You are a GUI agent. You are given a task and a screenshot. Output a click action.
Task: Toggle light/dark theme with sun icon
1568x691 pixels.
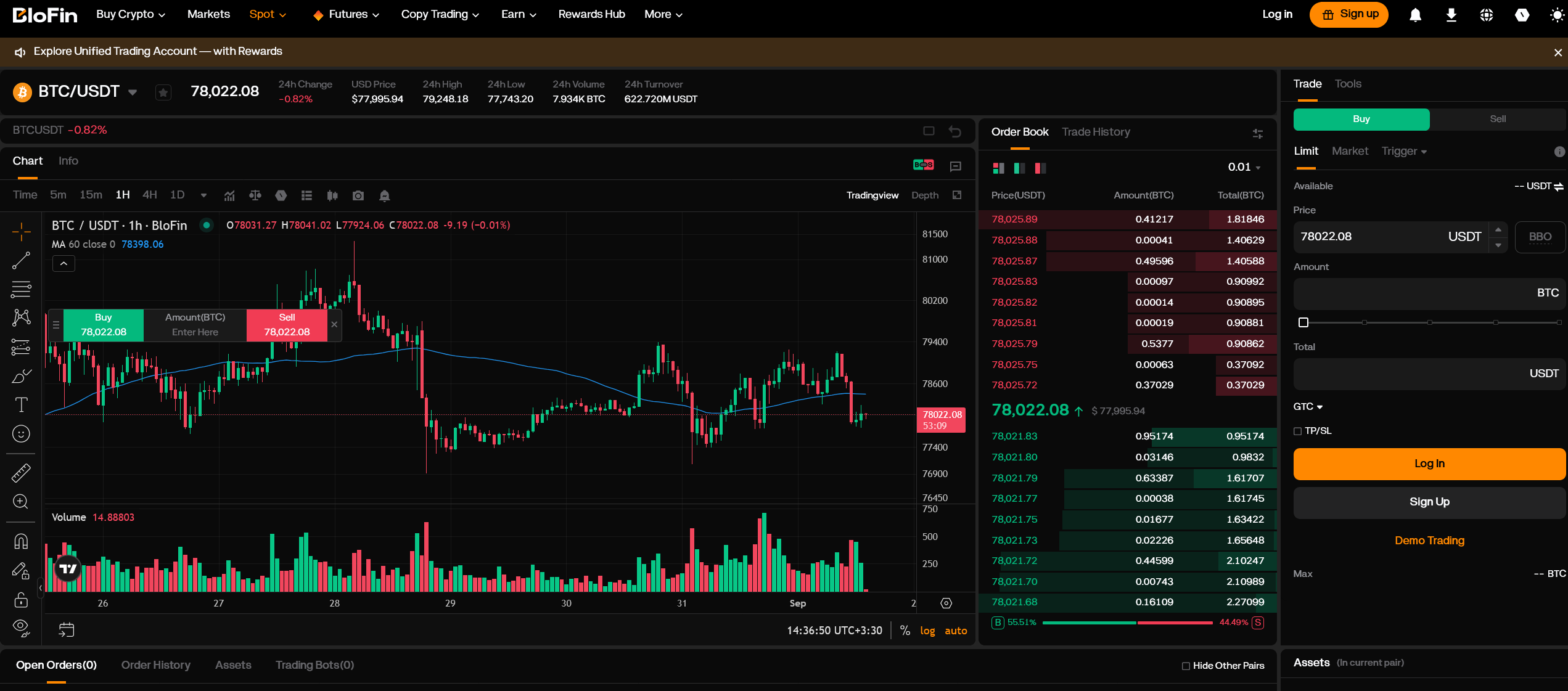pyautogui.click(x=1557, y=15)
